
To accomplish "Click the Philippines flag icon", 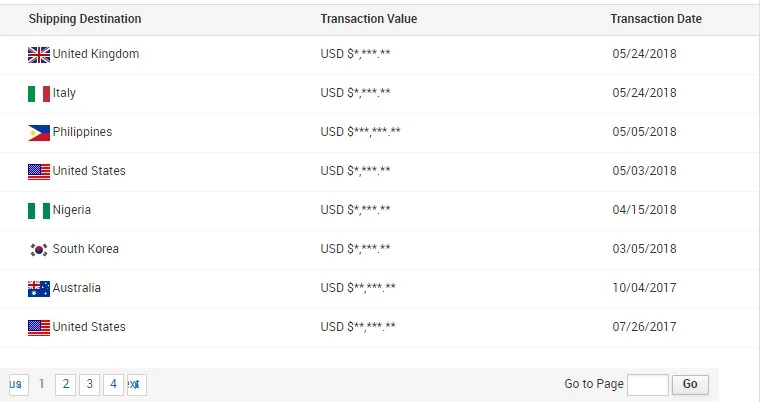I will pos(39,132).
